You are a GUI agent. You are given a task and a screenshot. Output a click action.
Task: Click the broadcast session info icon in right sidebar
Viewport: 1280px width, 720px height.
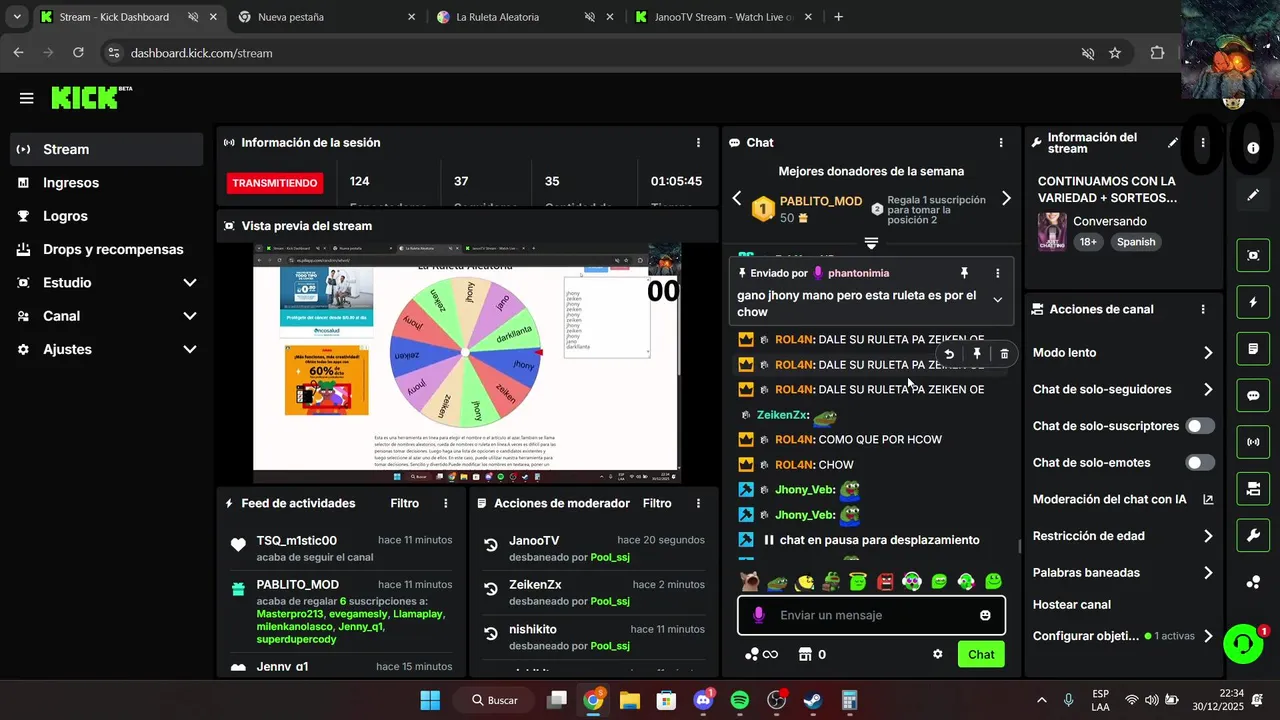pos(1253,442)
